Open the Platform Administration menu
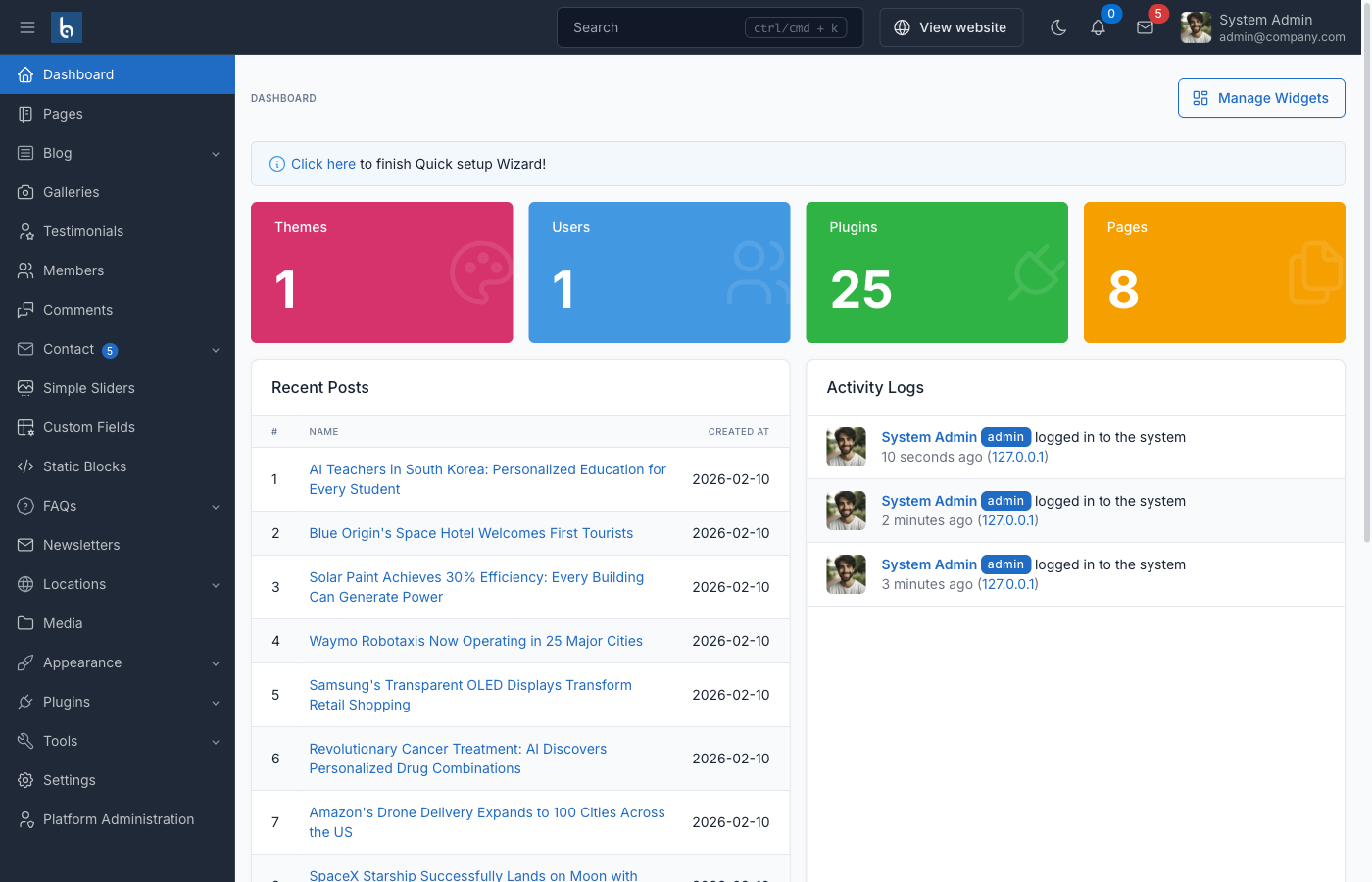Screen dimensions: 1372x882 [119, 819]
